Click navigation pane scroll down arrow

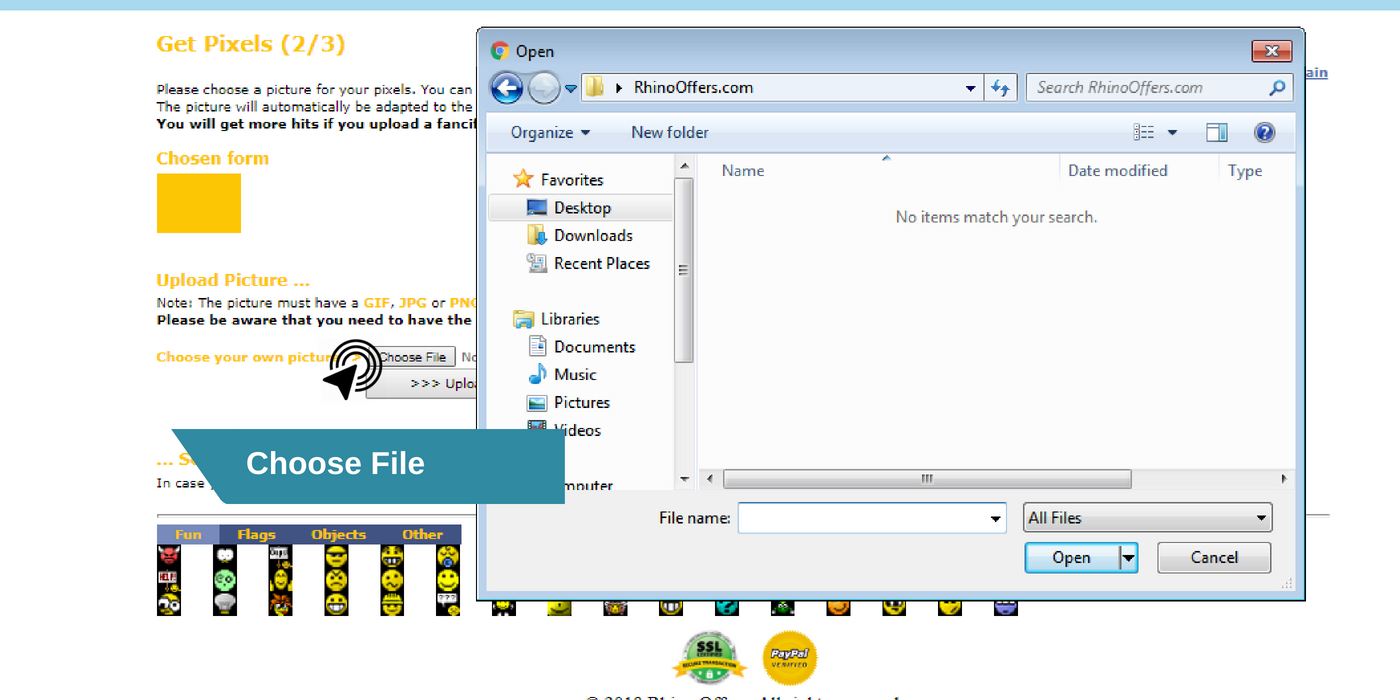pyautogui.click(x=684, y=479)
